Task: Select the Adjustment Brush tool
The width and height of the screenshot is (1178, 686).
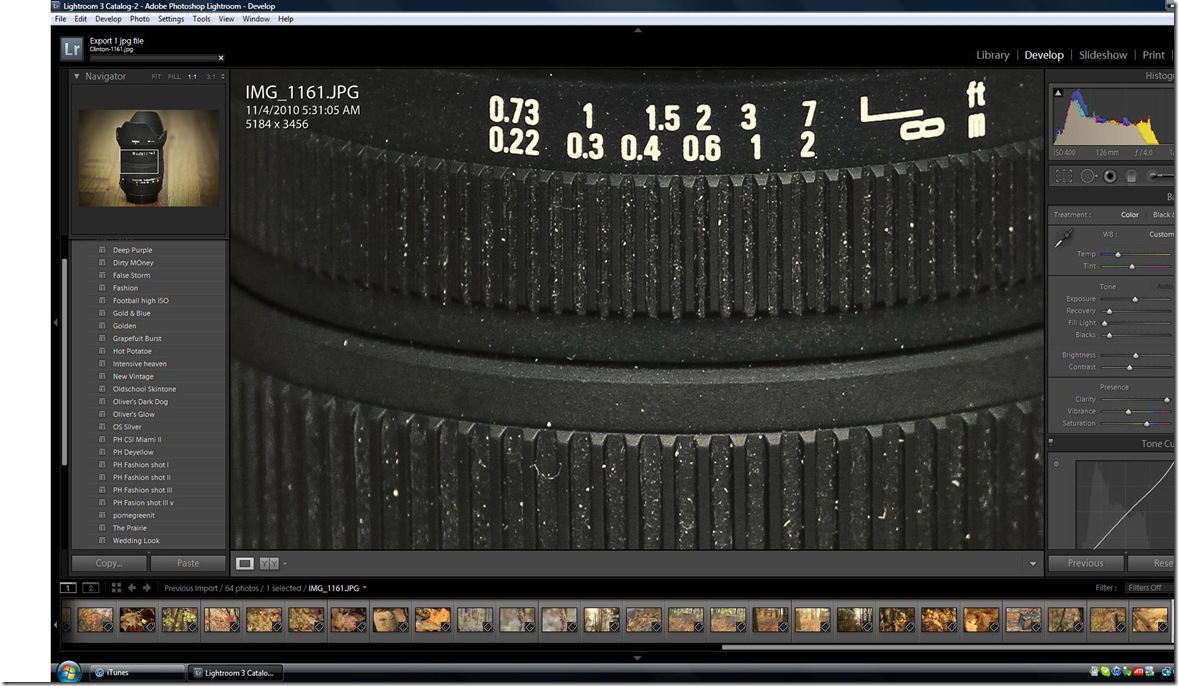Action: [1159, 175]
